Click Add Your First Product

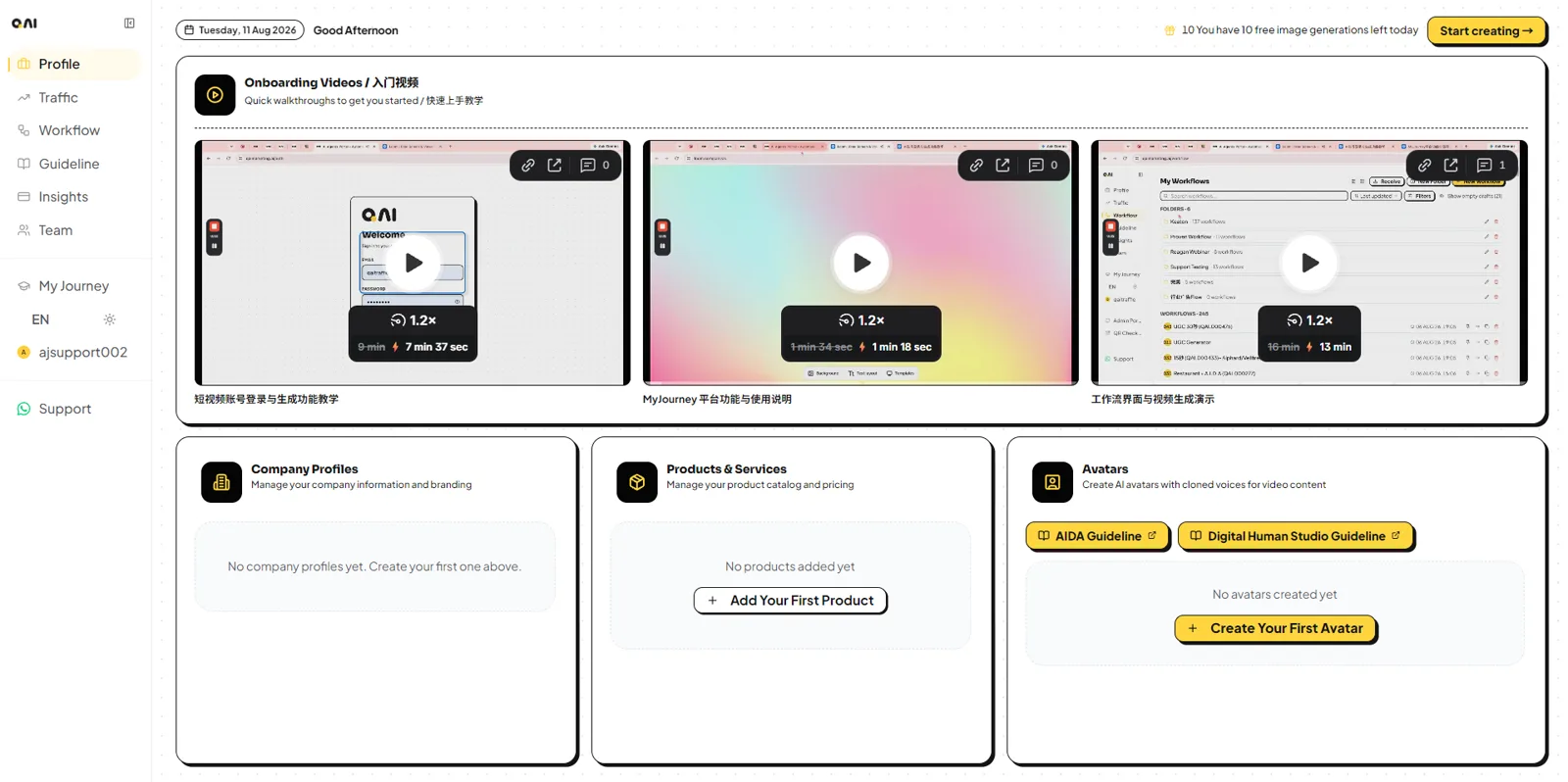(x=790, y=601)
